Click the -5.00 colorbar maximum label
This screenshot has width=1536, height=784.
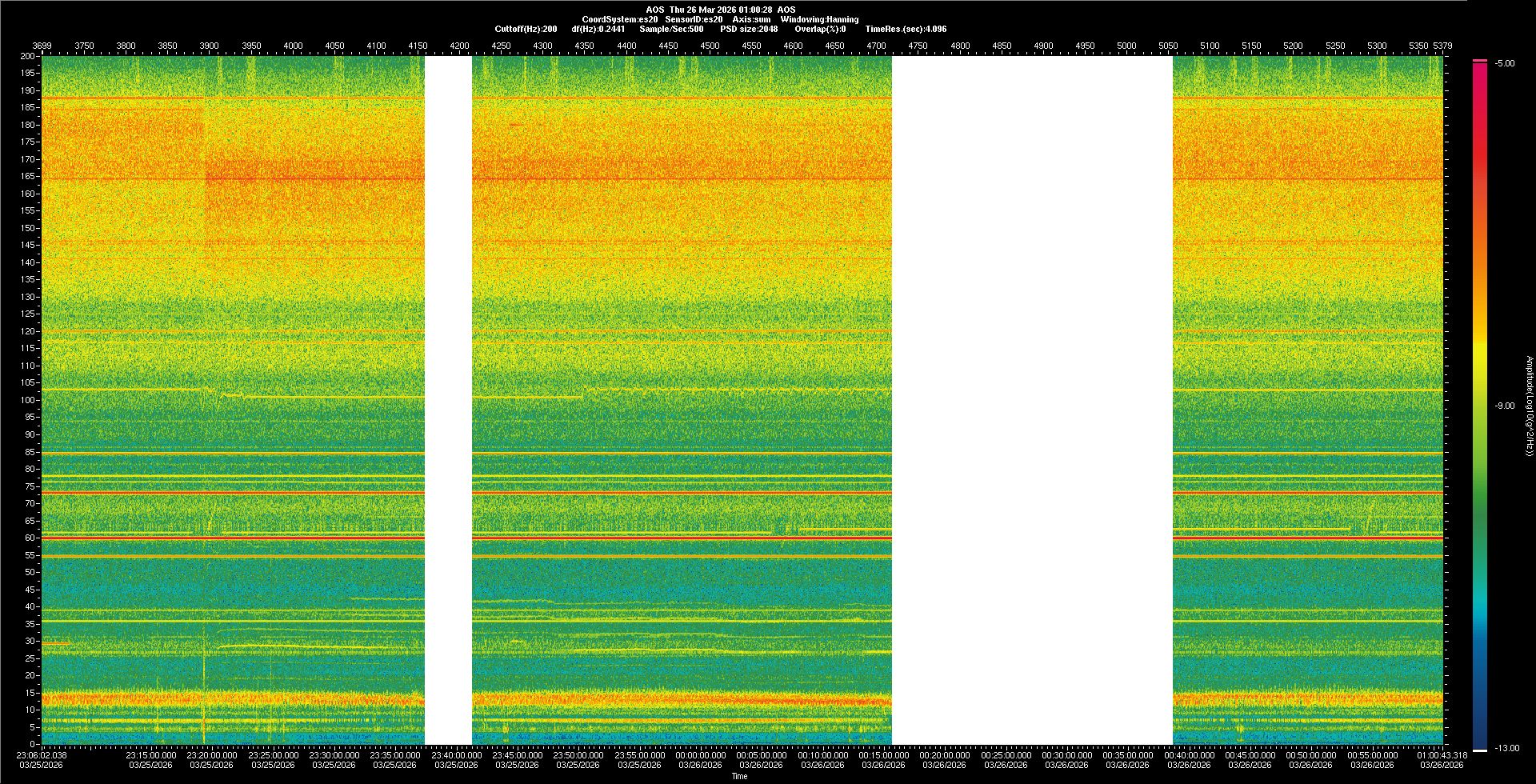(1504, 64)
